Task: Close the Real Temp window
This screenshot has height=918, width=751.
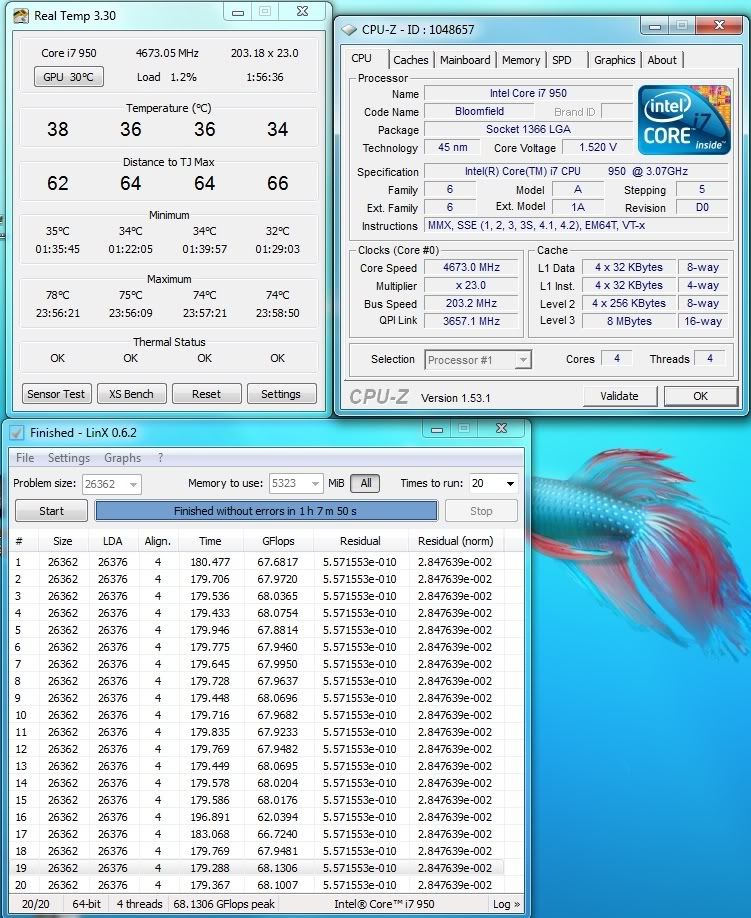Action: (x=303, y=12)
